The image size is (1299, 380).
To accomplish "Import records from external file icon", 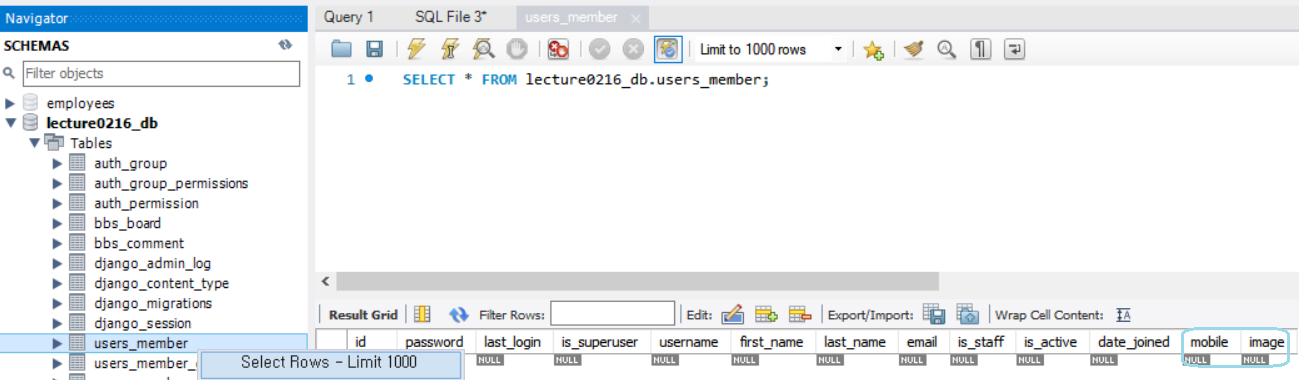I will pyautogui.click(x=967, y=314).
